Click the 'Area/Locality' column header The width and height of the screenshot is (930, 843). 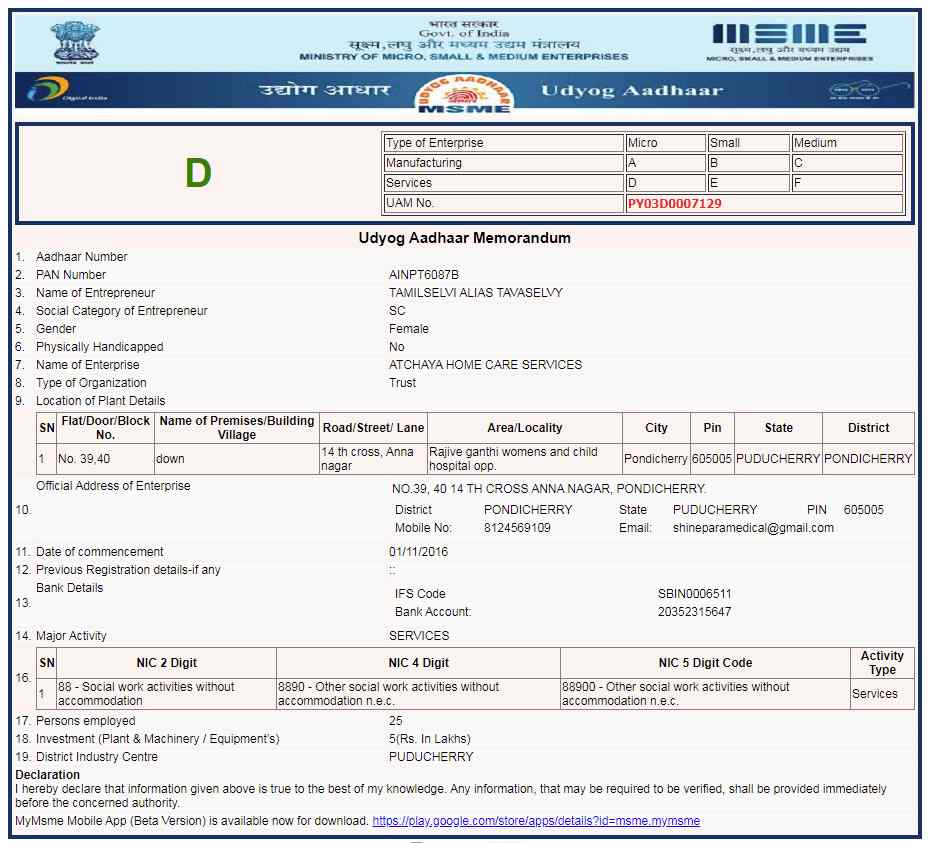point(524,428)
